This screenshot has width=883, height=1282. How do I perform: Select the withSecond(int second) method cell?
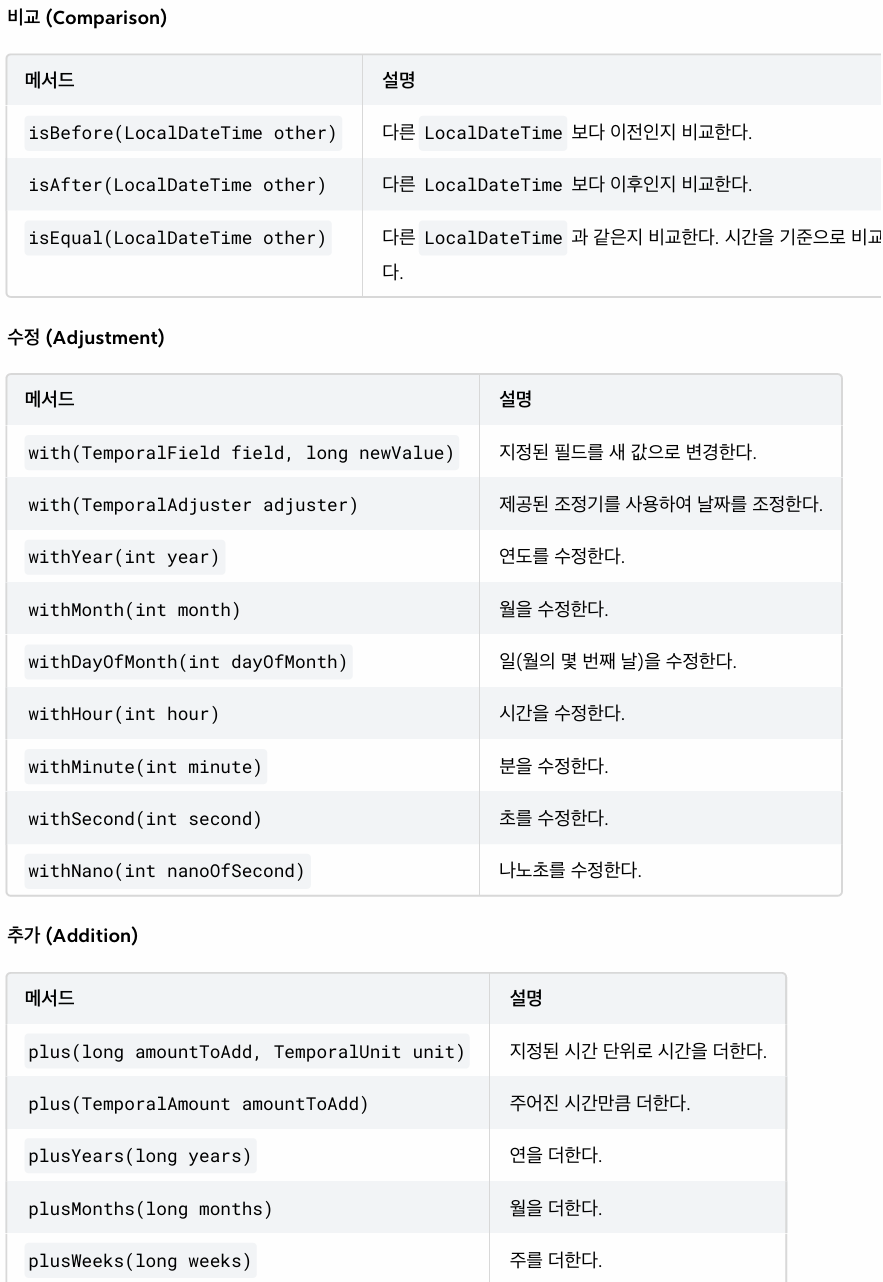[x=243, y=819]
